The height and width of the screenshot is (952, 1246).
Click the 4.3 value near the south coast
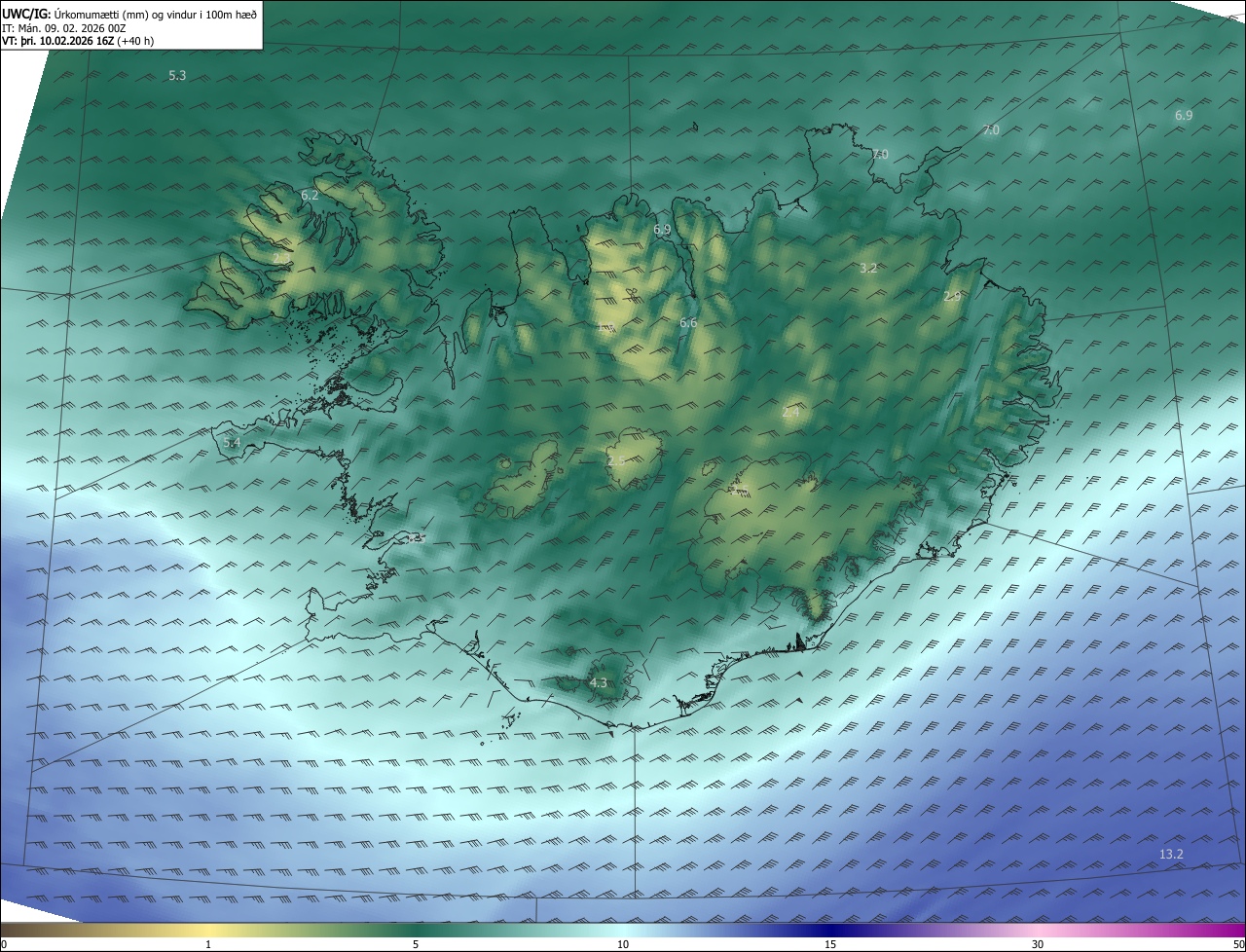[x=598, y=684]
